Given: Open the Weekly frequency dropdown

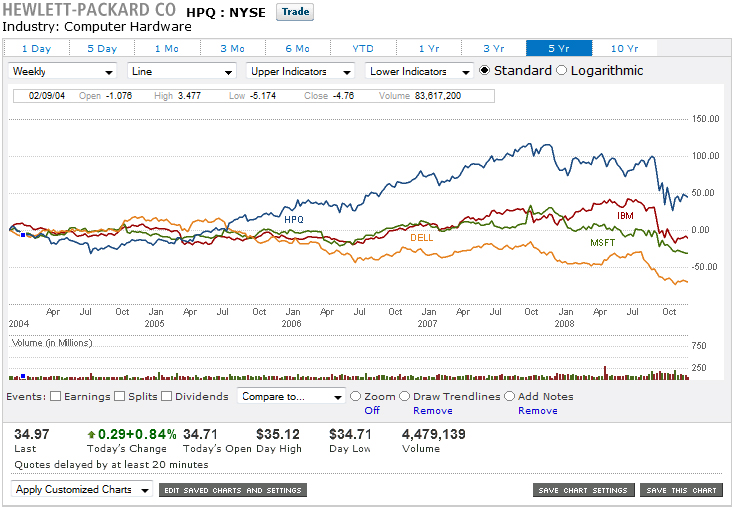Looking at the screenshot, I should click(x=62, y=71).
